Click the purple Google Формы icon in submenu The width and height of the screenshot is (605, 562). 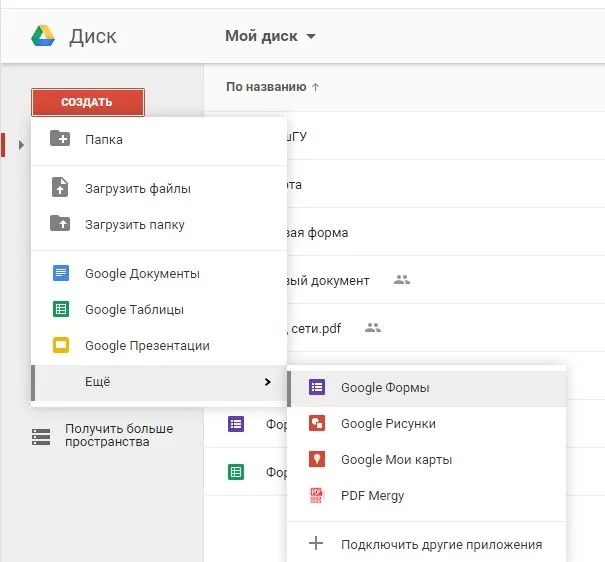click(x=317, y=387)
